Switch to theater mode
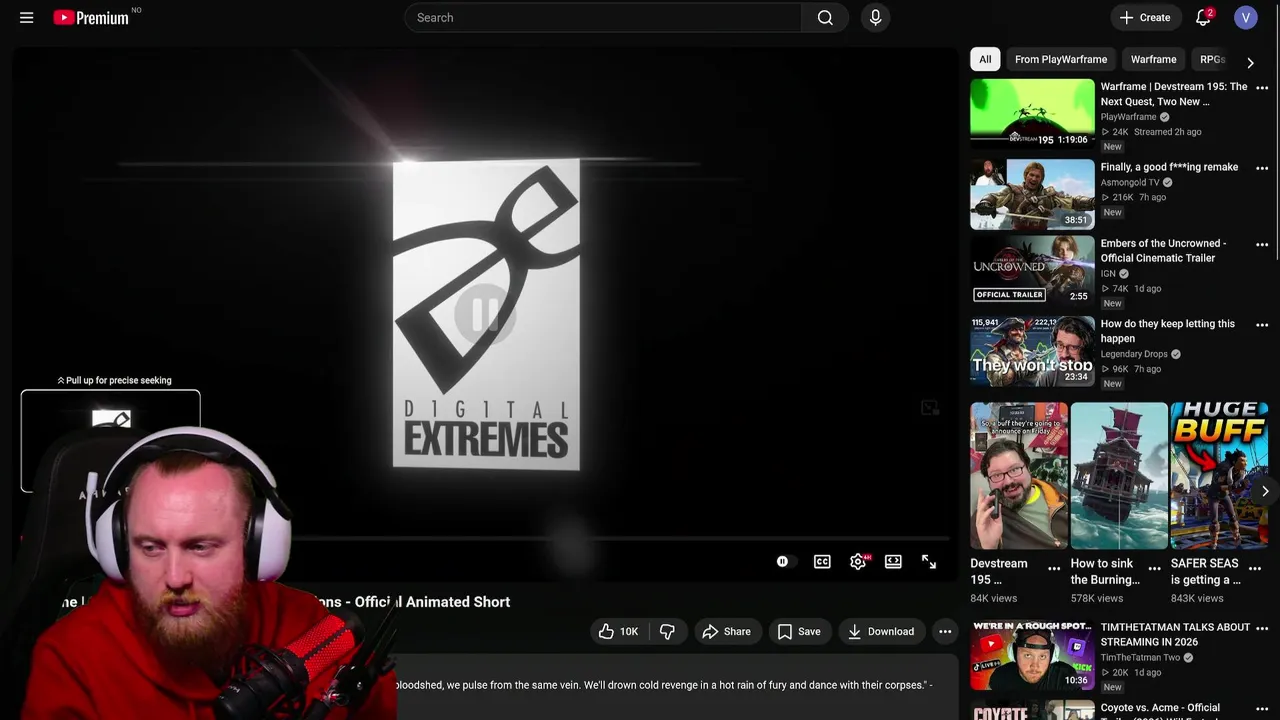The image size is (1280, 720). tap(893, 562)
